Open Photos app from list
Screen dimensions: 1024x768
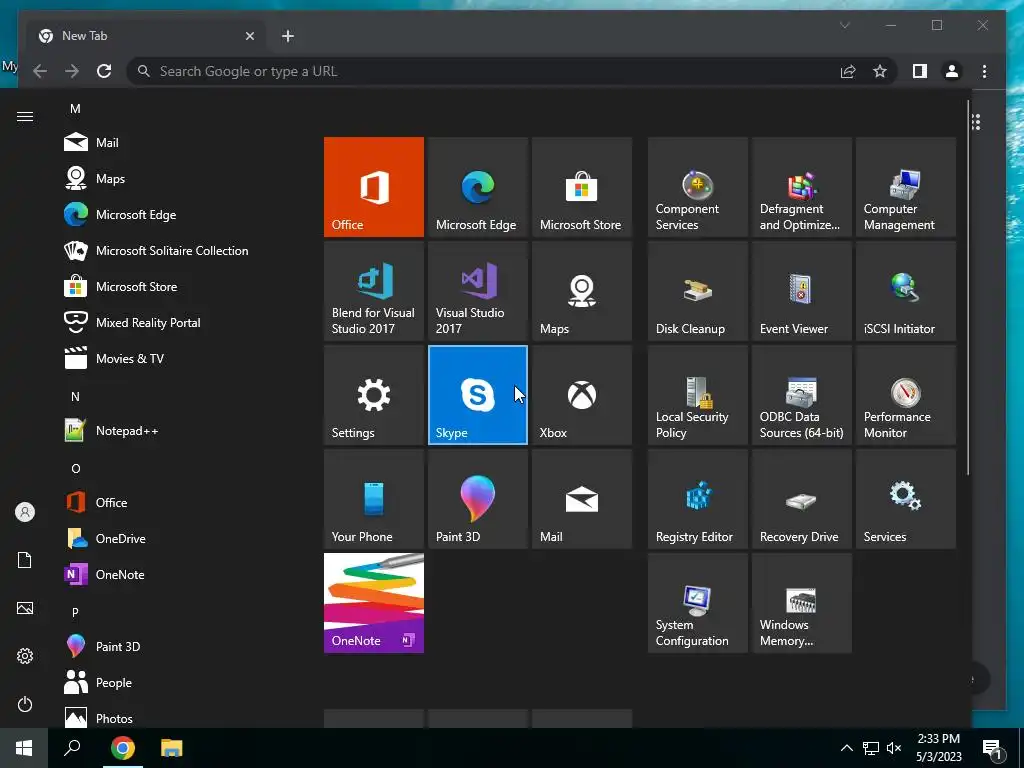coord(183,718)
